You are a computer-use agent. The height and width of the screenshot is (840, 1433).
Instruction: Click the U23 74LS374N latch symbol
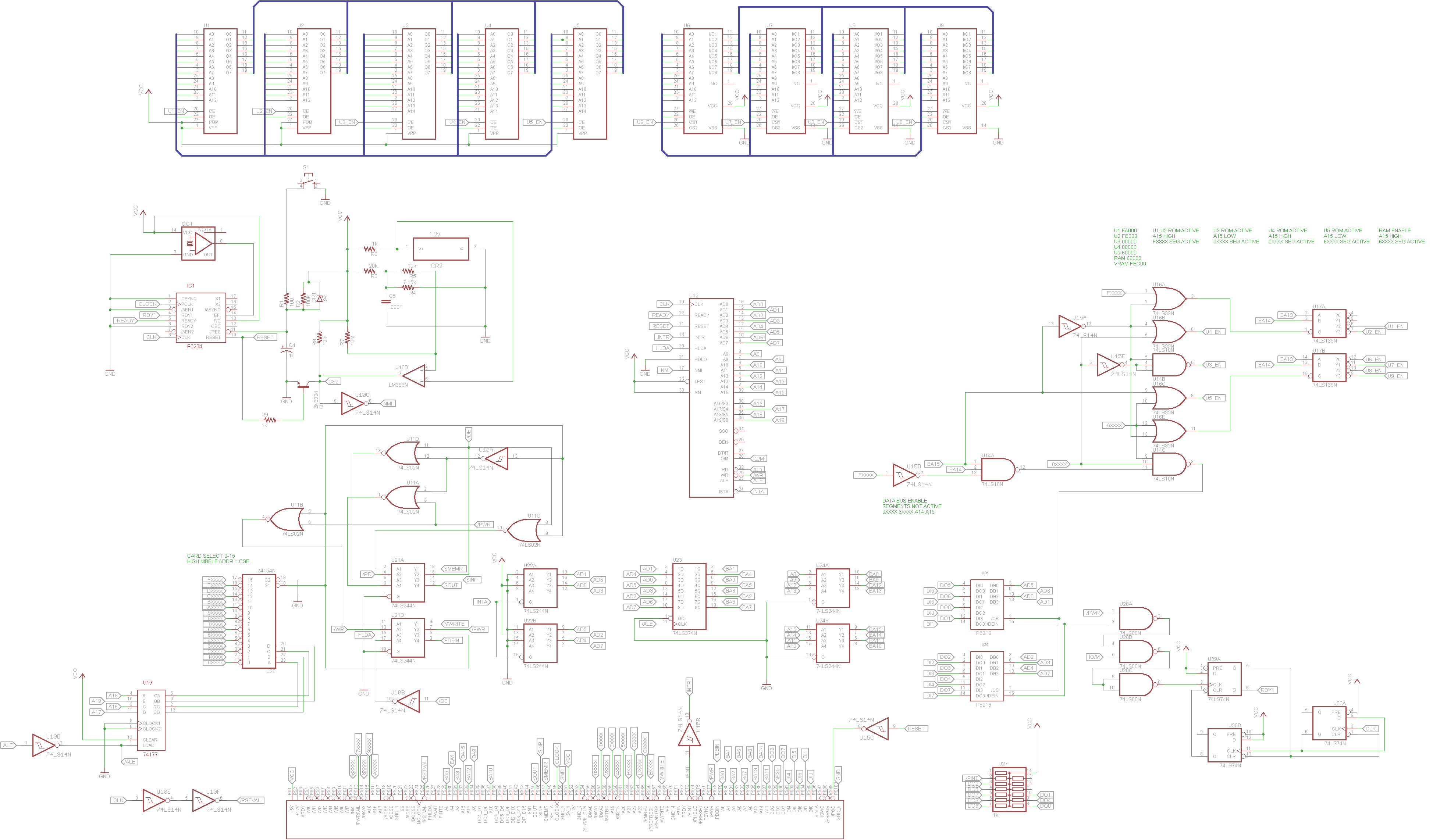coord(689,596)
